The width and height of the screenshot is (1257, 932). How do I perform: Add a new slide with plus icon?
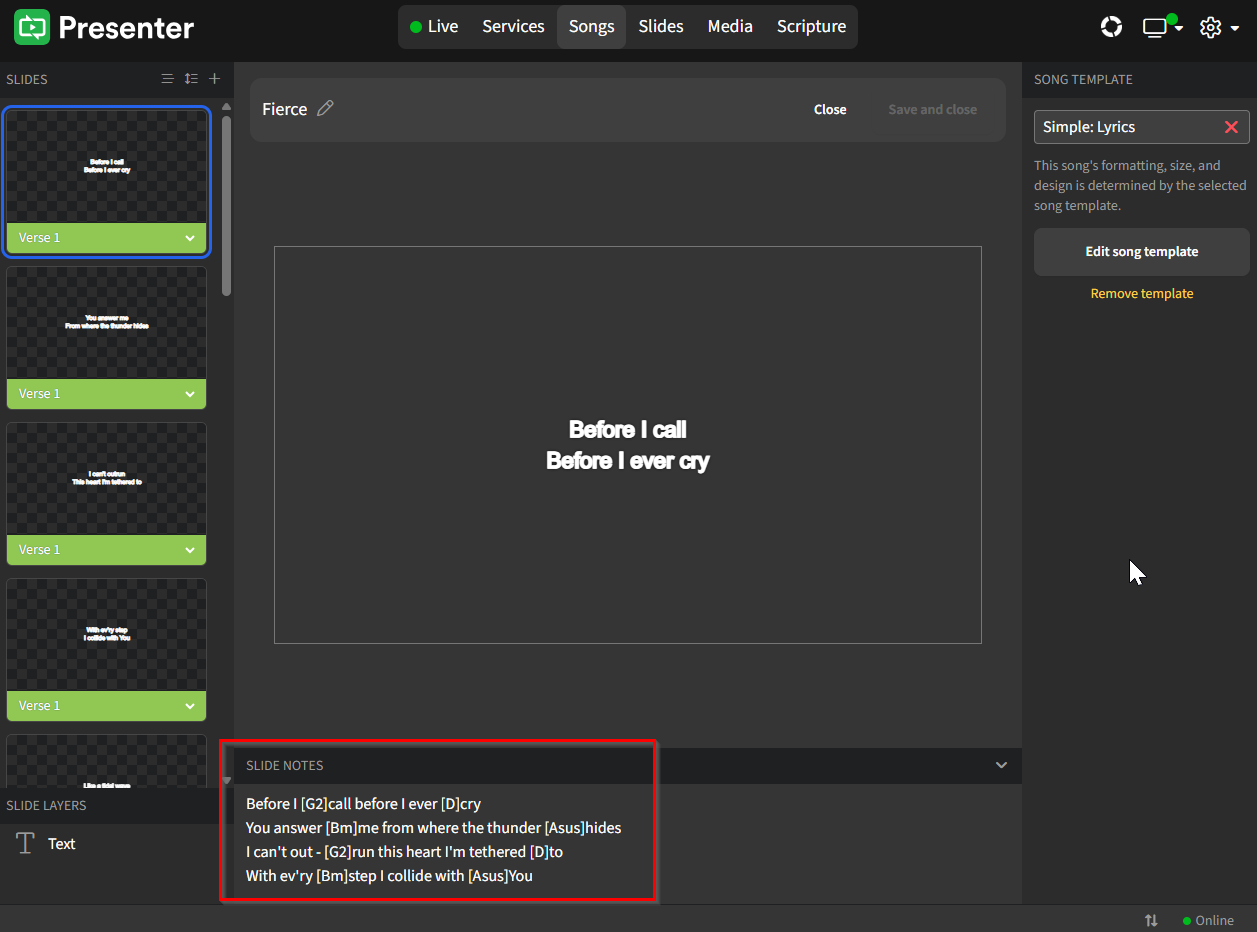[214, 79]
